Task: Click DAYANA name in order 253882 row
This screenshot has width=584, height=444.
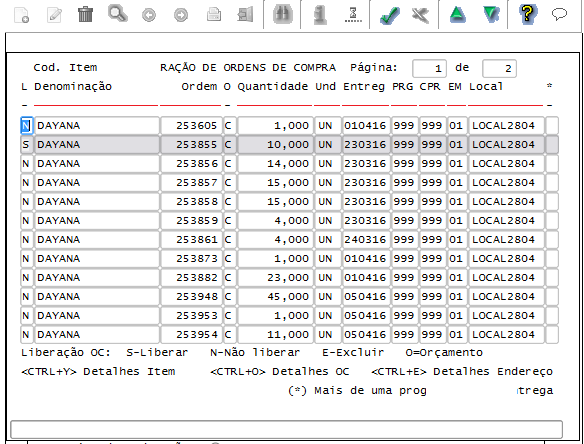Action: point(97,278)
